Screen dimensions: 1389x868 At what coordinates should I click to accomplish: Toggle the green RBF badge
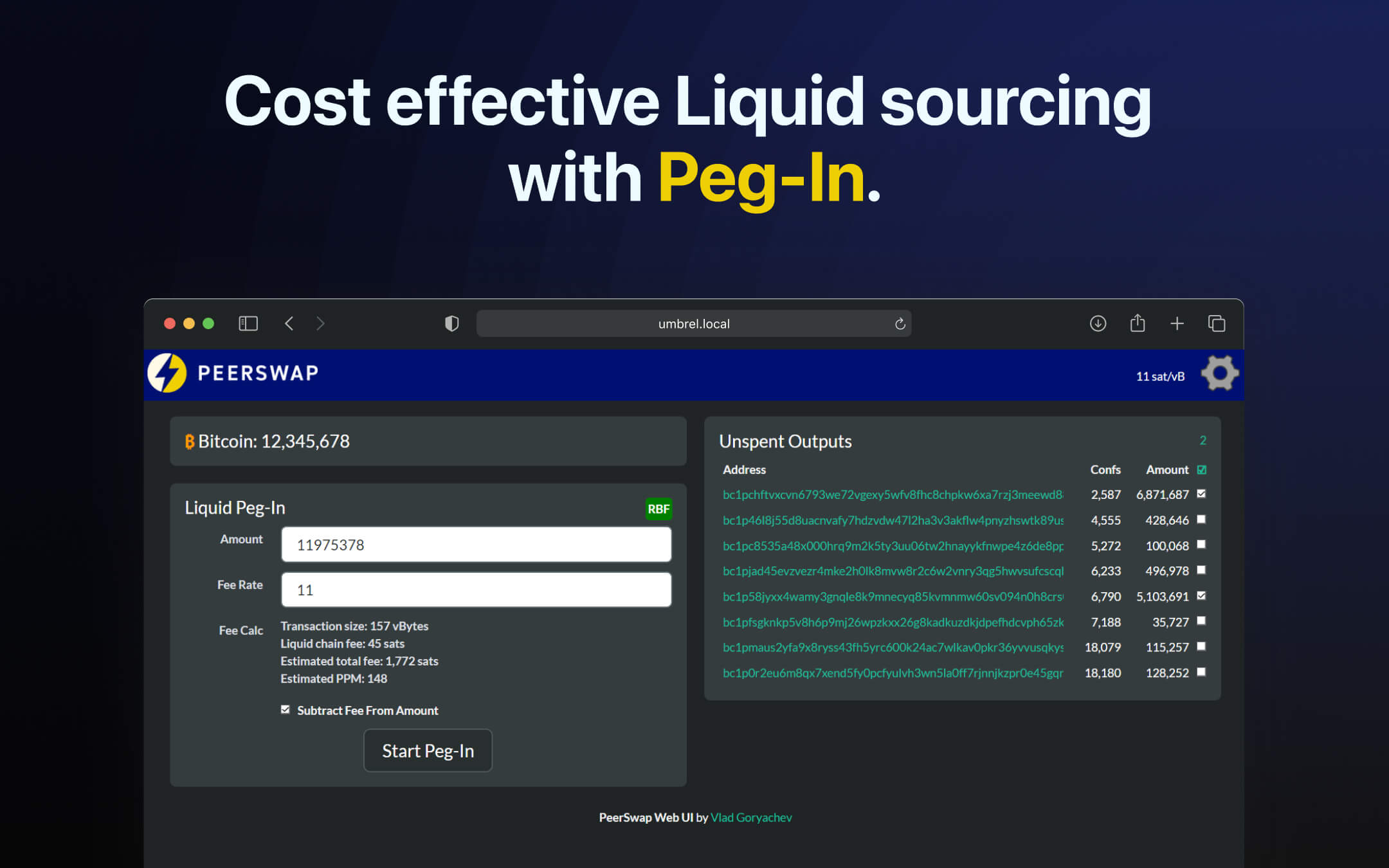(658, 509)
